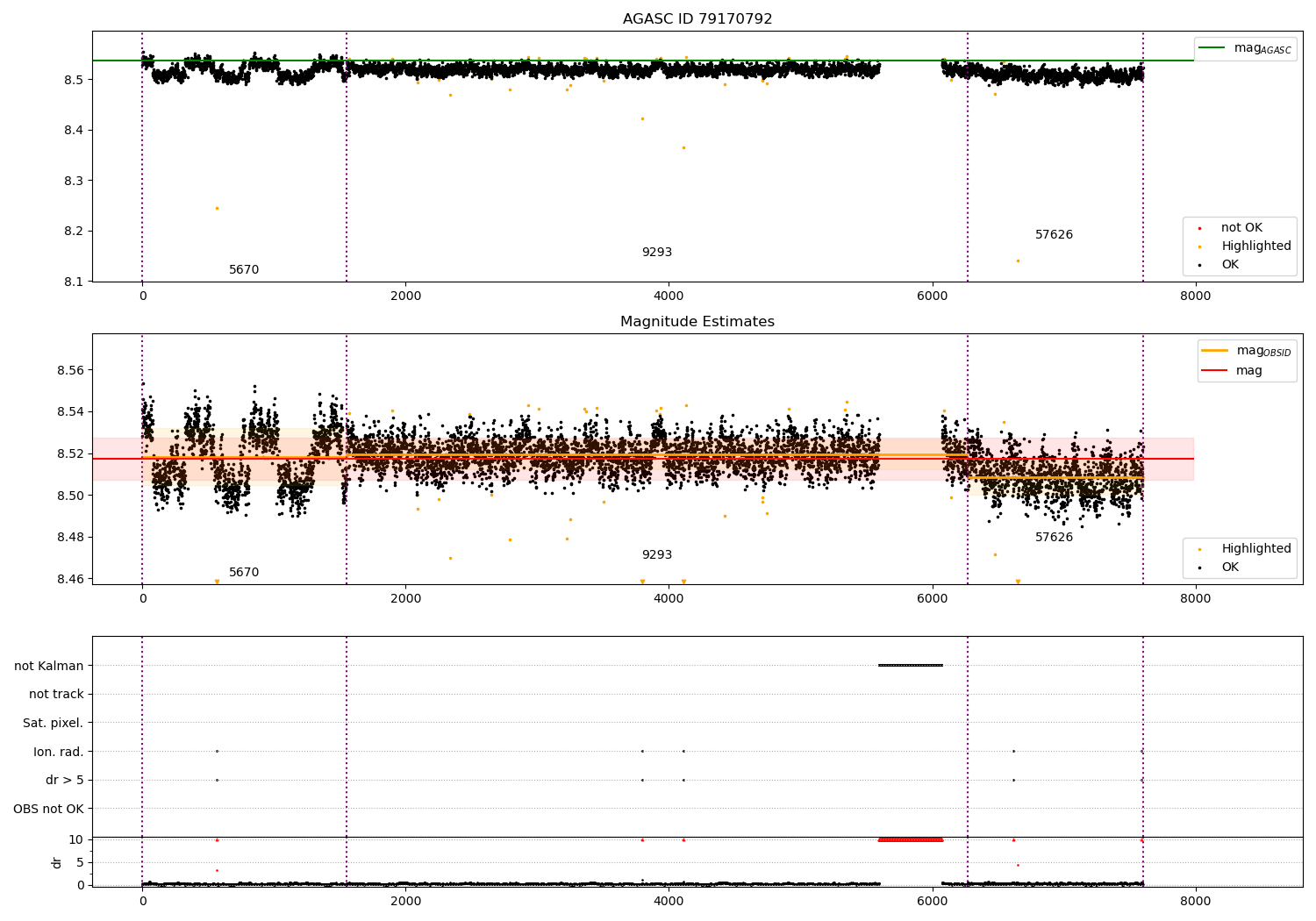Screen dimensions: 1316x921
Task: Click the 'dr' y-axis label
Action: coord(57,862)
